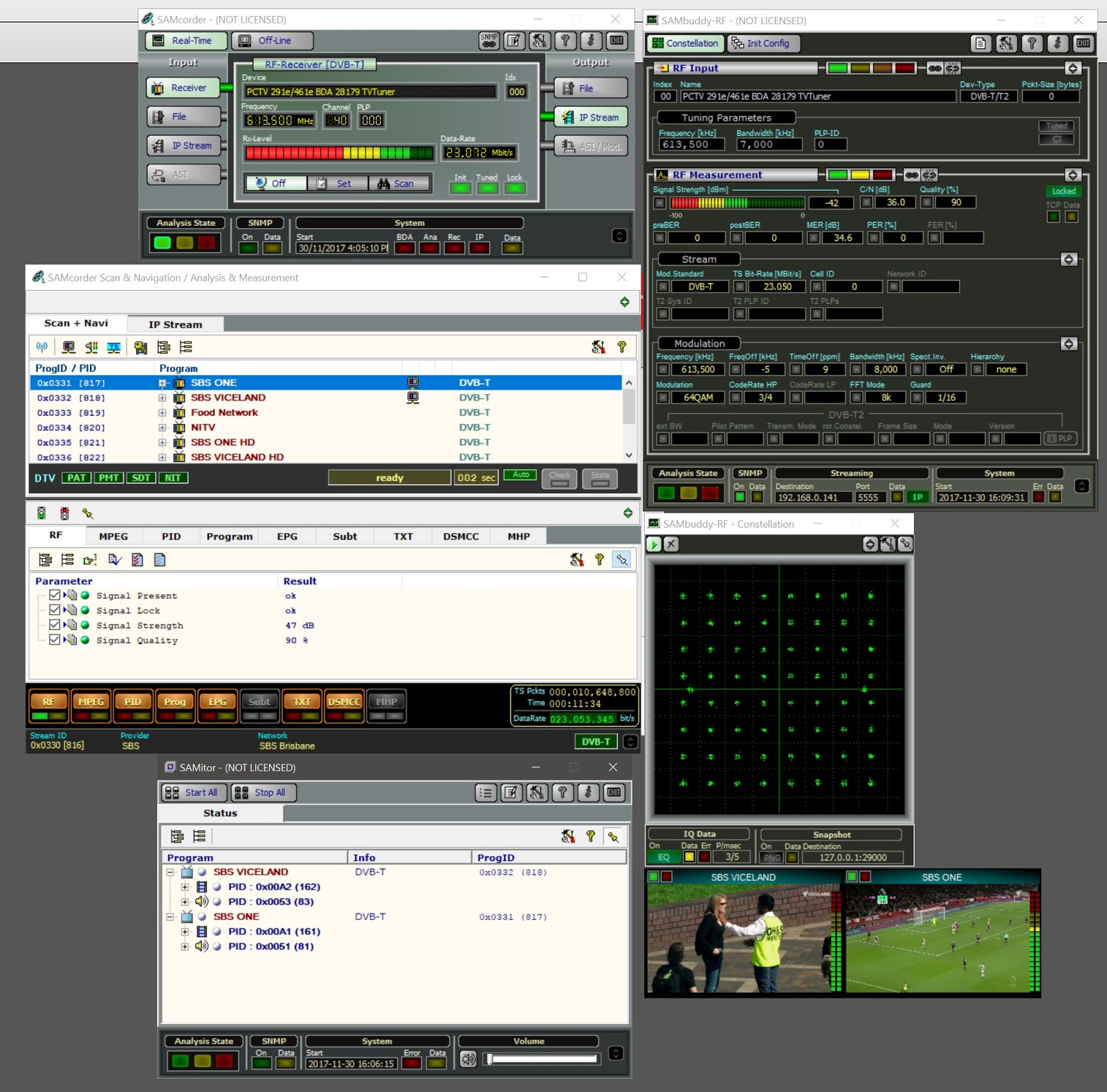Click the green play icon in Constellation window

tap(654, 544)
